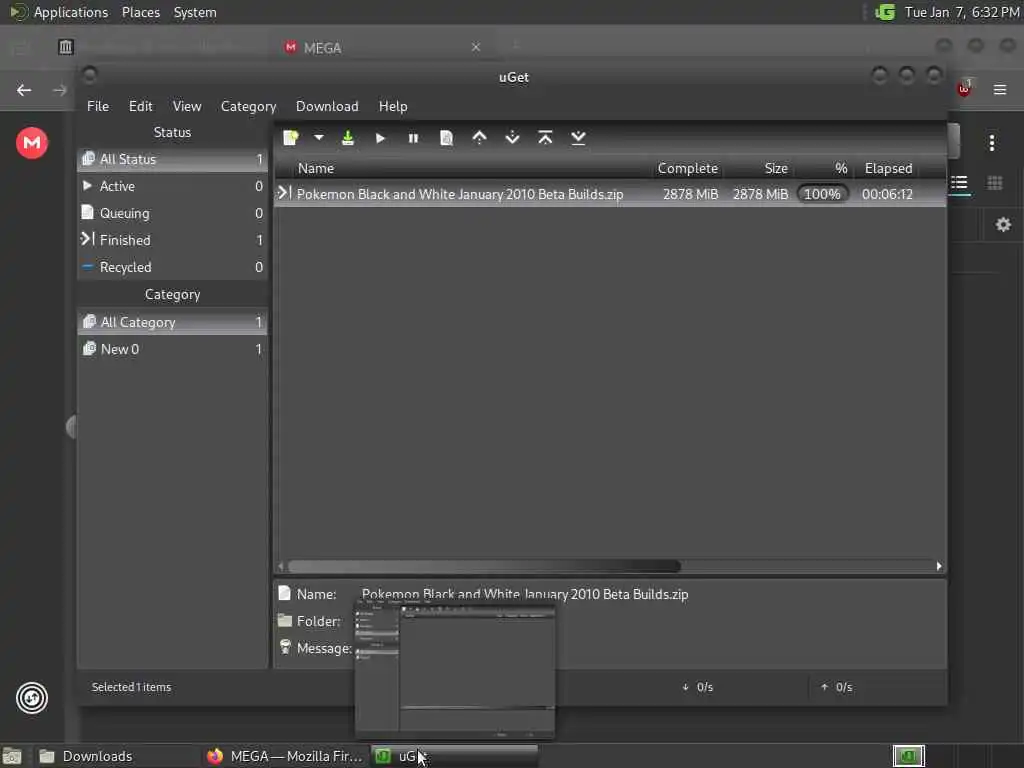Open the View menu in uGet
Image resolution: width=1024 pixels, height=768 pixels.
(187, 106)
